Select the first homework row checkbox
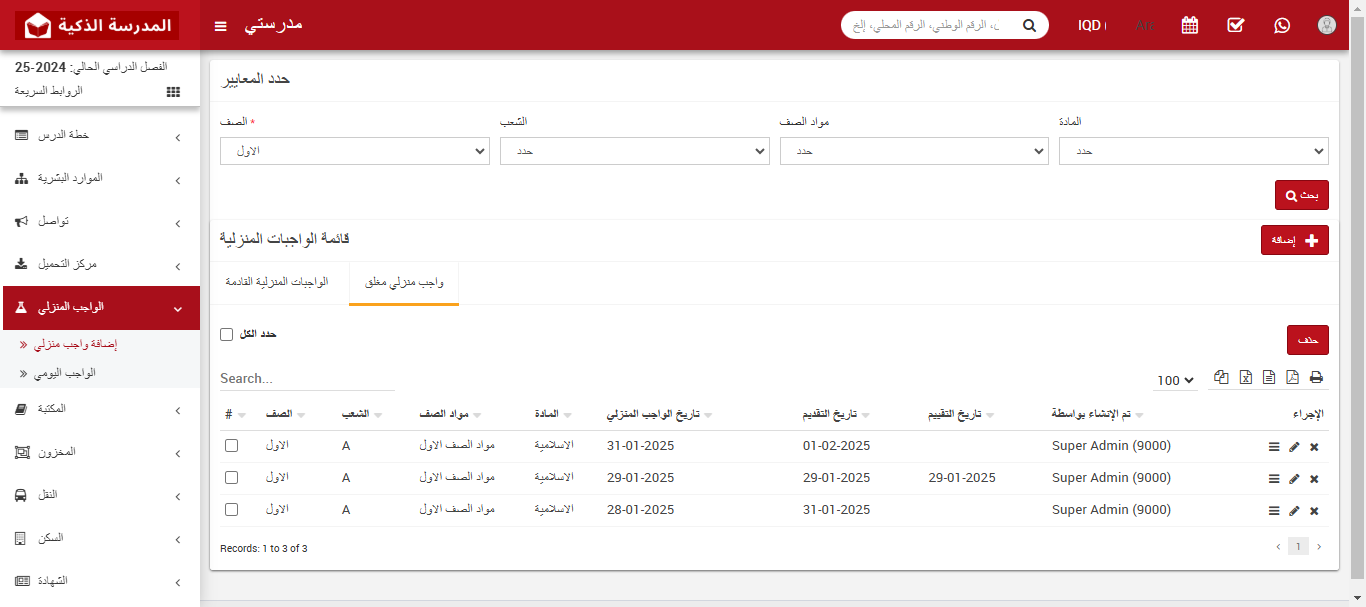 click(x=231, y=446)
